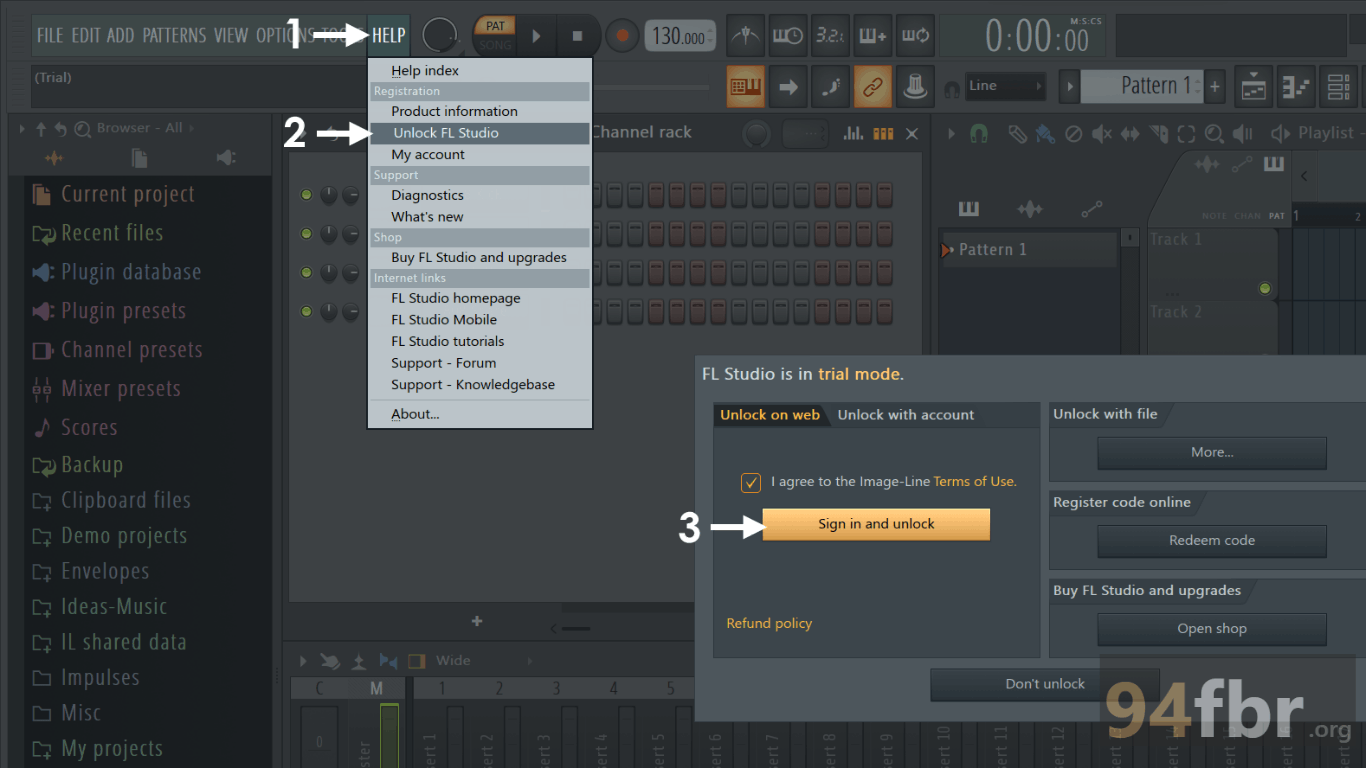
Task: Open the playlist options menu arrow
Action: tap(951, 134)
